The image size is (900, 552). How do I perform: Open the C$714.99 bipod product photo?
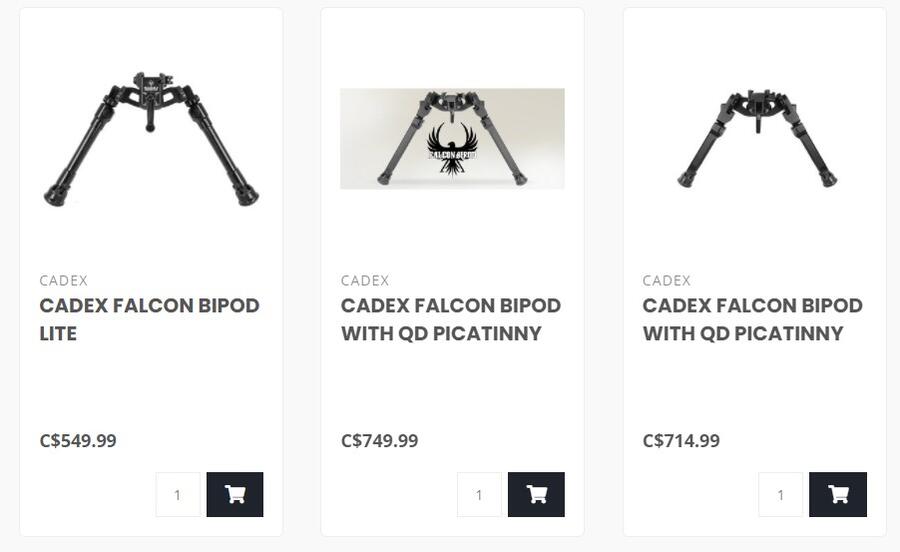[x=756, y=138]
